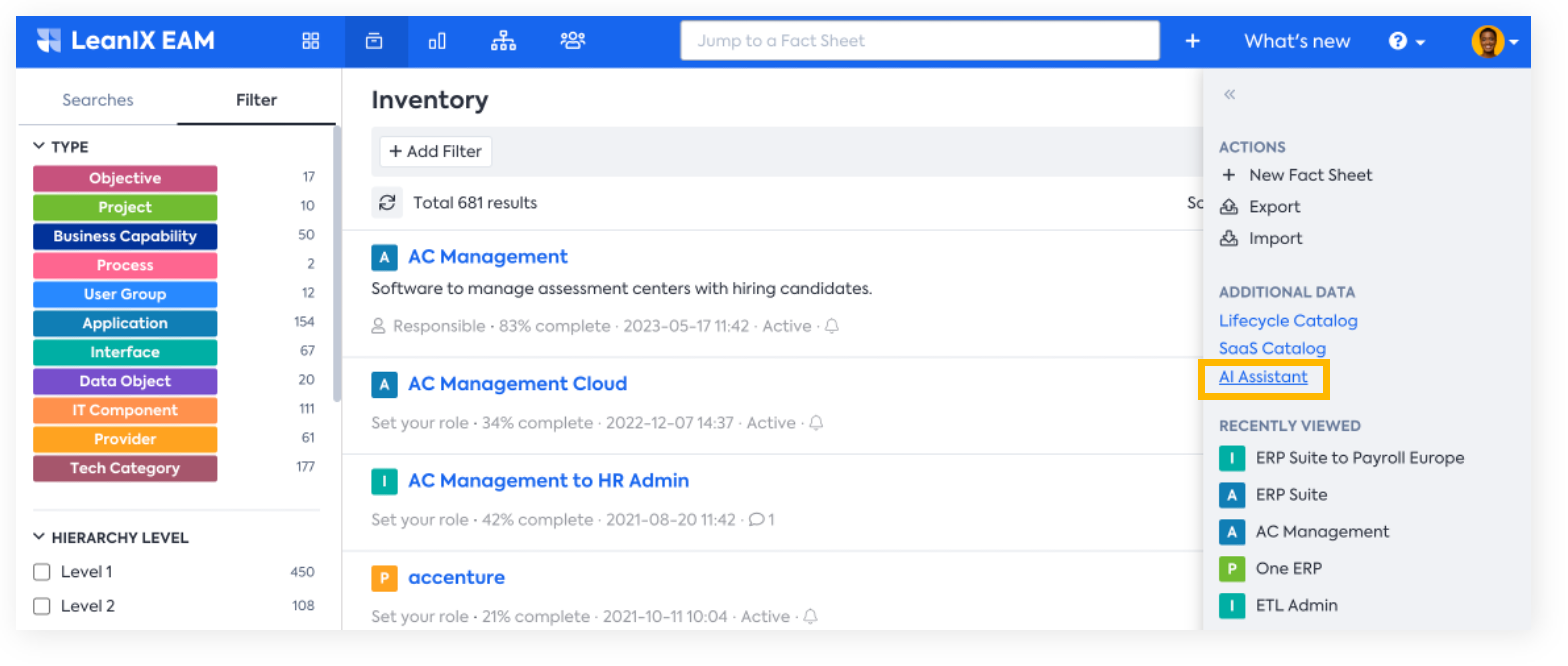Viewport: 1568px width, 666px height.
Task: Open recently viewed ERP Suite to Payroll Europe
Action: tap(1360, 458)
